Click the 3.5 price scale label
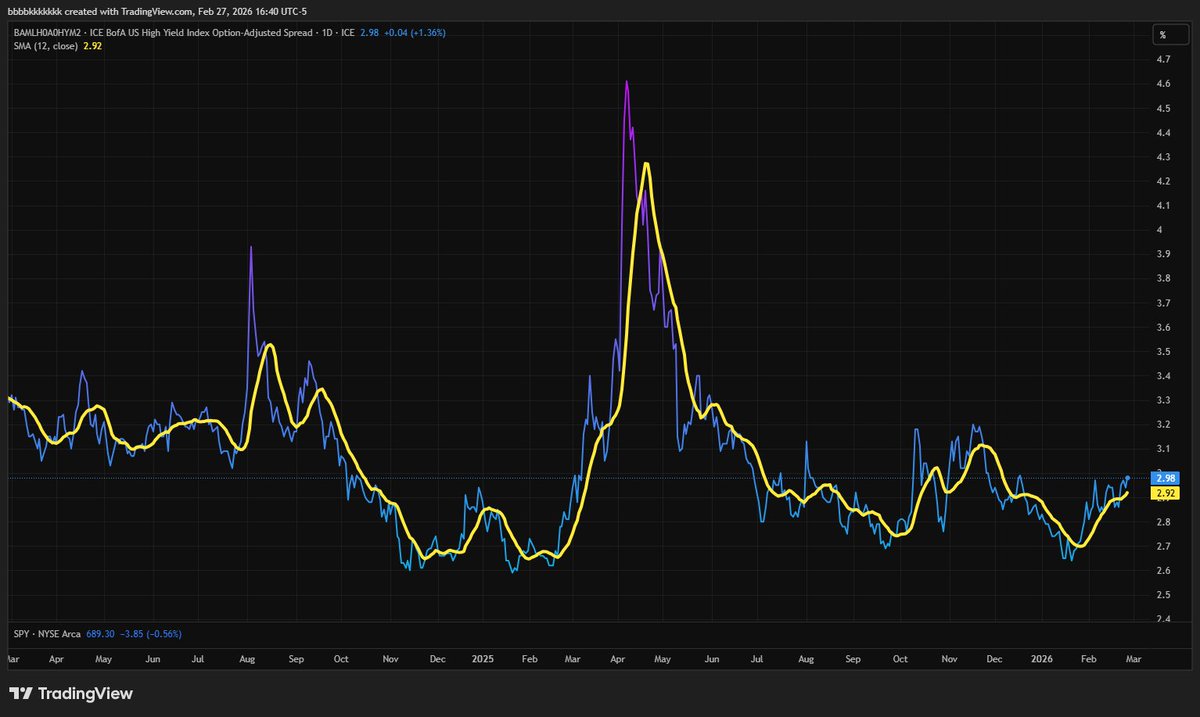 [1163, 352]
